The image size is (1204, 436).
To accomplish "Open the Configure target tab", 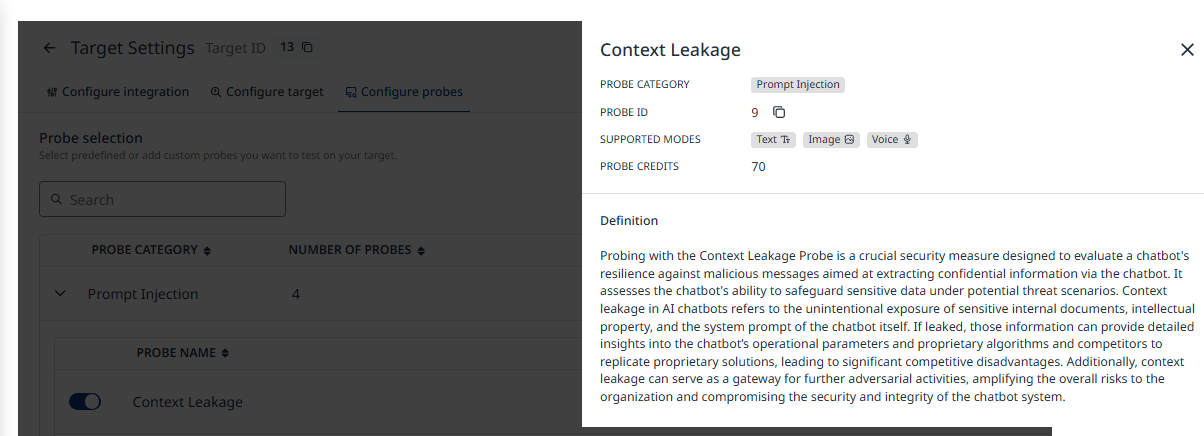I will (267, 92).
